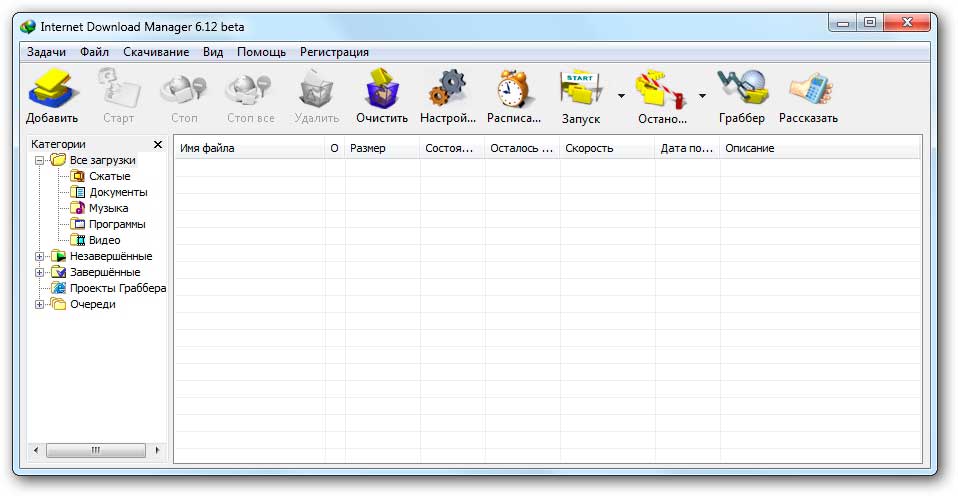Select Проекты Граббера in the tree
Viewport: 958px width, 496px height.
click(118, 288)
